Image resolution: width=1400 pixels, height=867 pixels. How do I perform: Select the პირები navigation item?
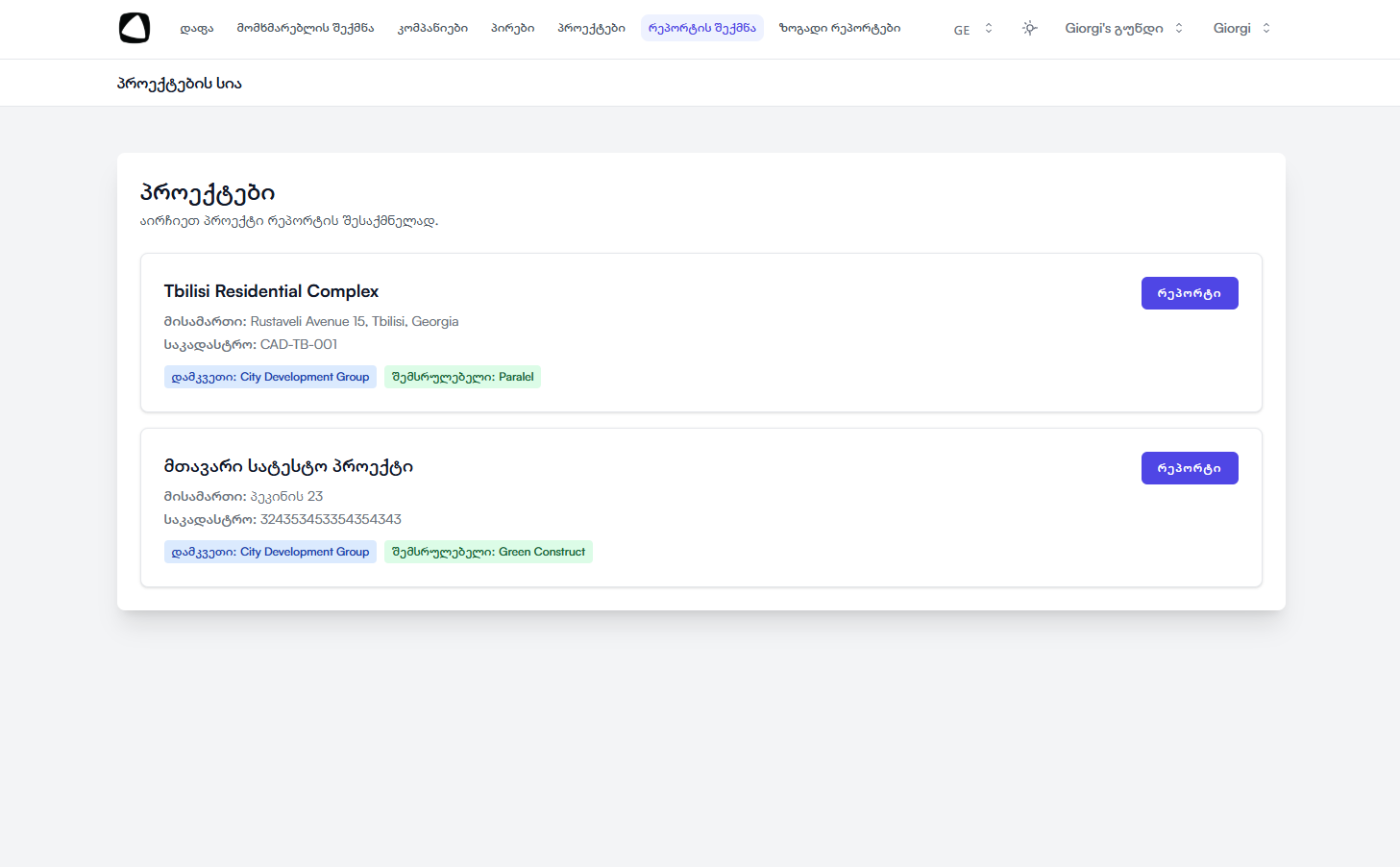[x=512, y=28]
